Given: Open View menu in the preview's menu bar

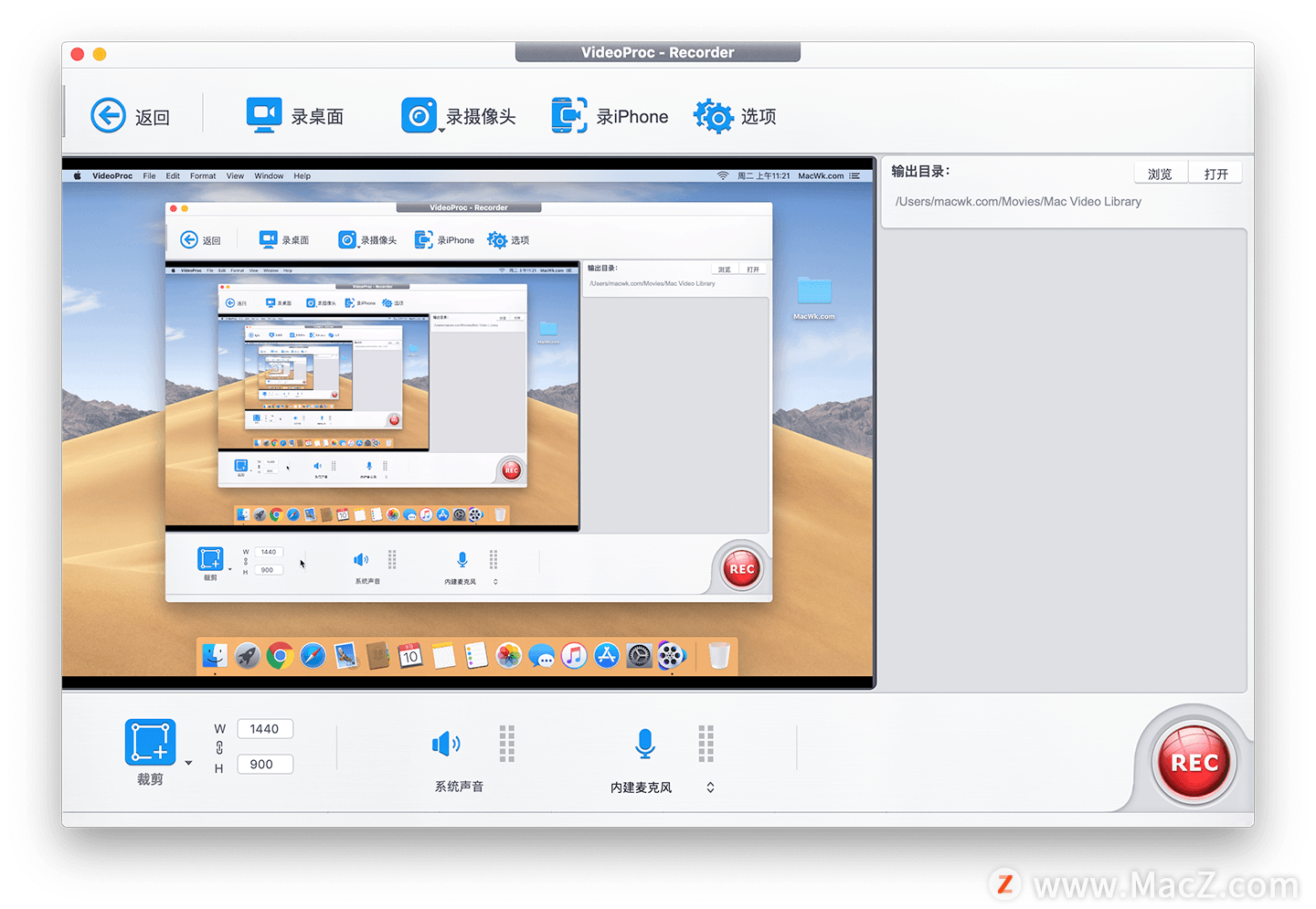Looking at the screenshot, I should point(235,175).
